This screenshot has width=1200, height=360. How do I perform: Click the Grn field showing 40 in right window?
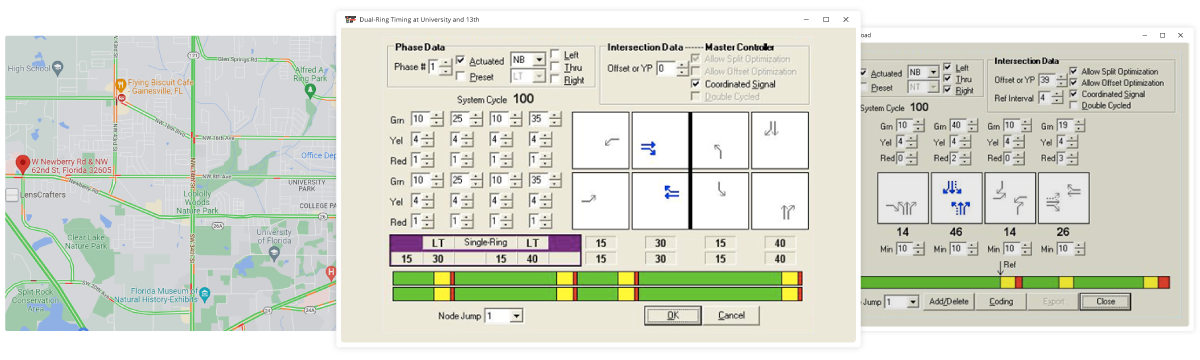(958, 126)
